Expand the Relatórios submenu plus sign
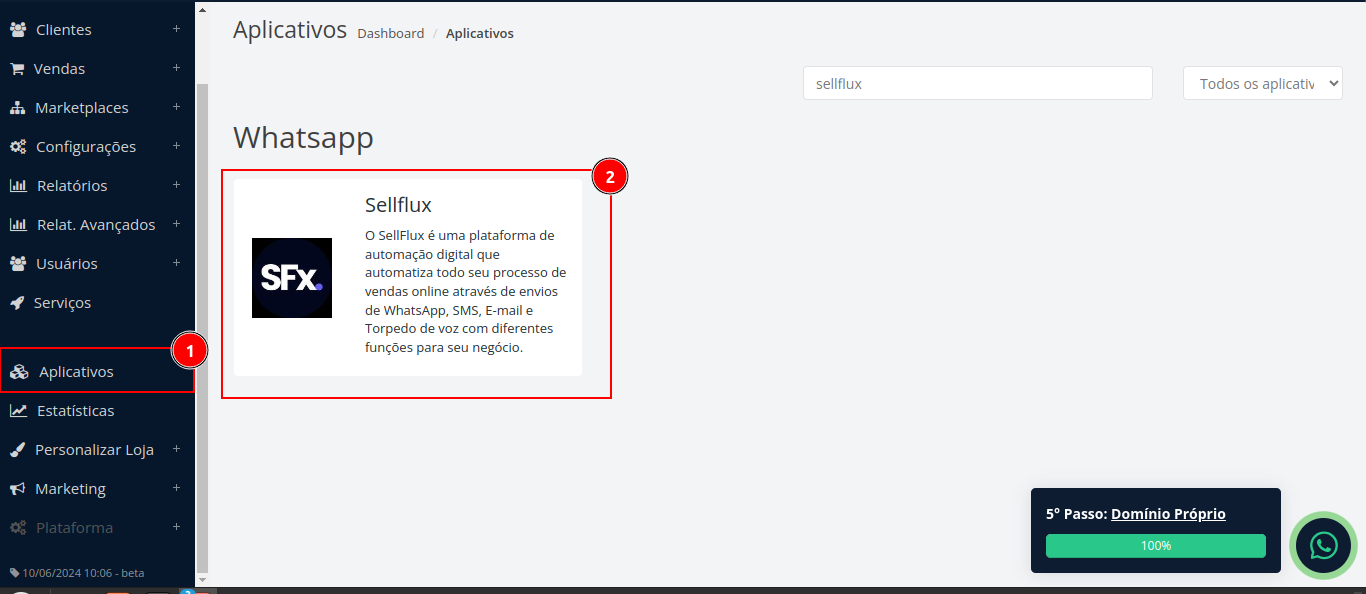 pos(176,185)
